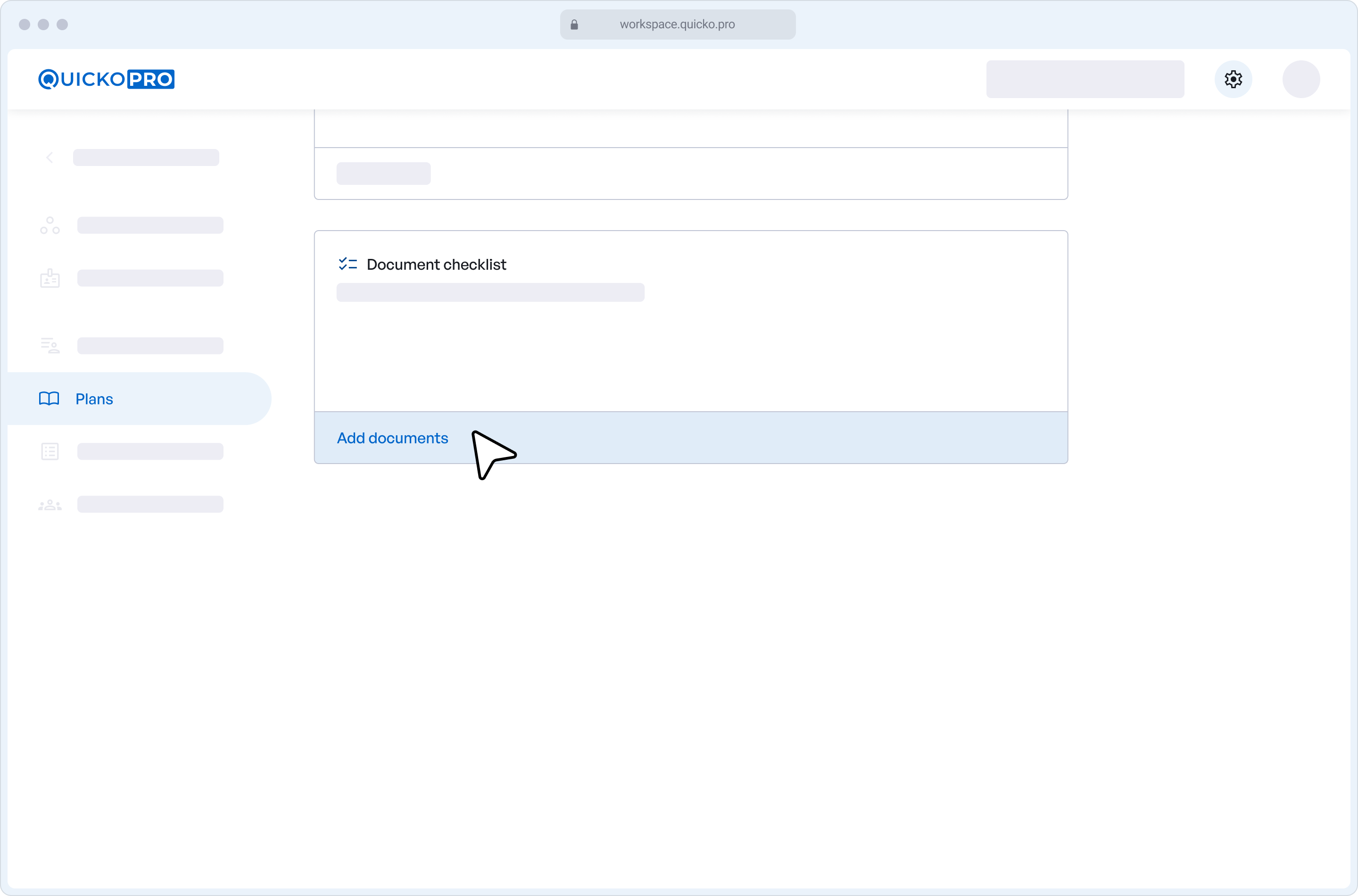Select the Plans book icon
Screen dimensions: 1358x896
point(49,398)
